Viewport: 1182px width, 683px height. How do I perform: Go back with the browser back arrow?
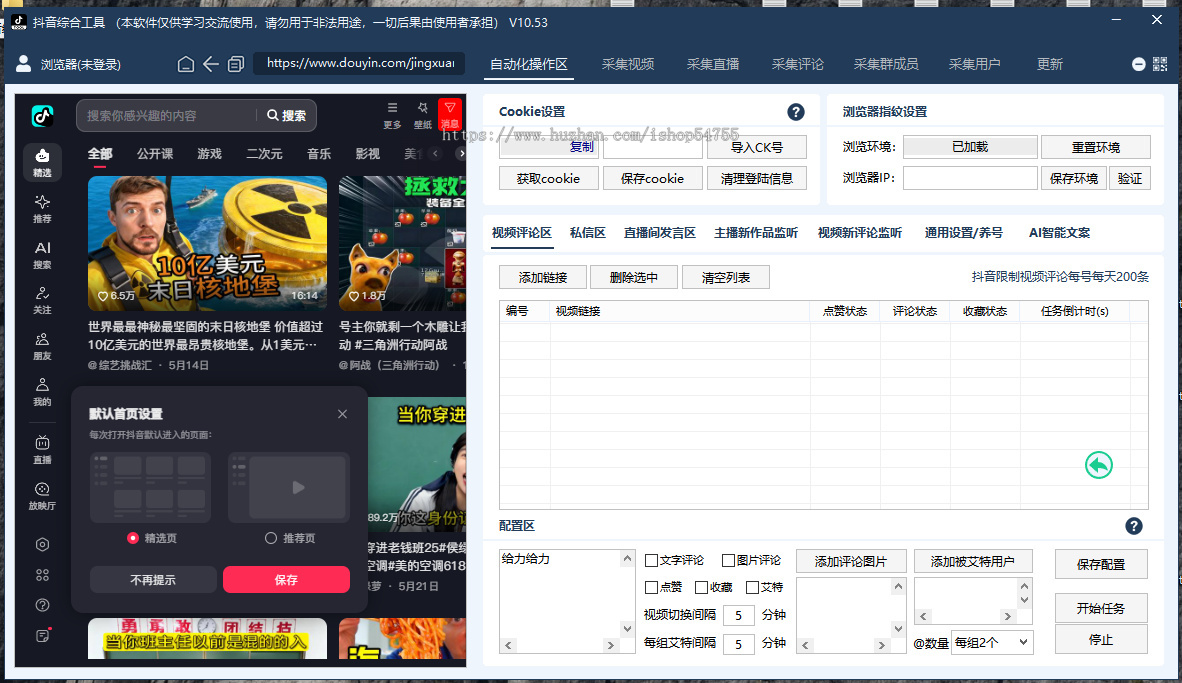coord(211,64)
